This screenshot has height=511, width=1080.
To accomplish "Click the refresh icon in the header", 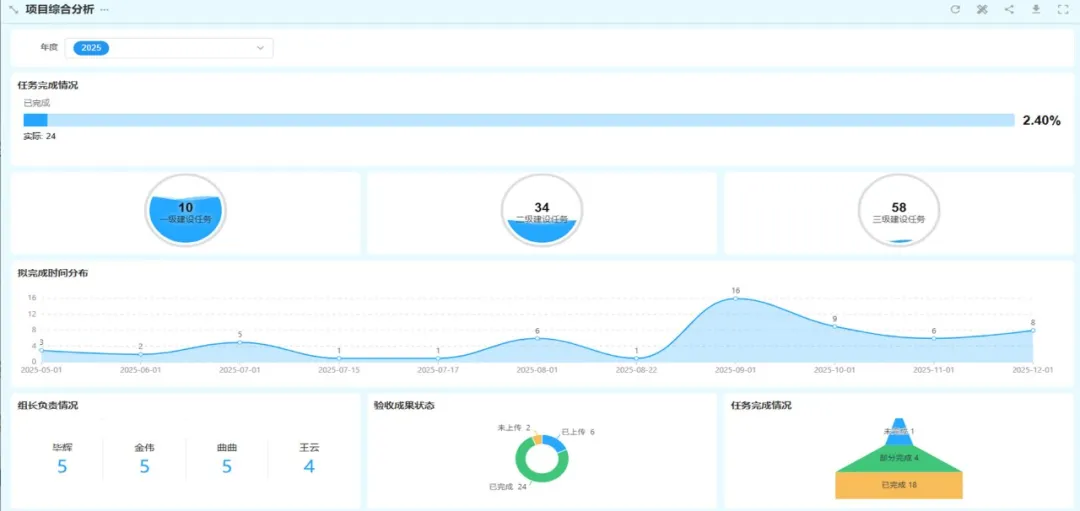I will pos(955,9).
